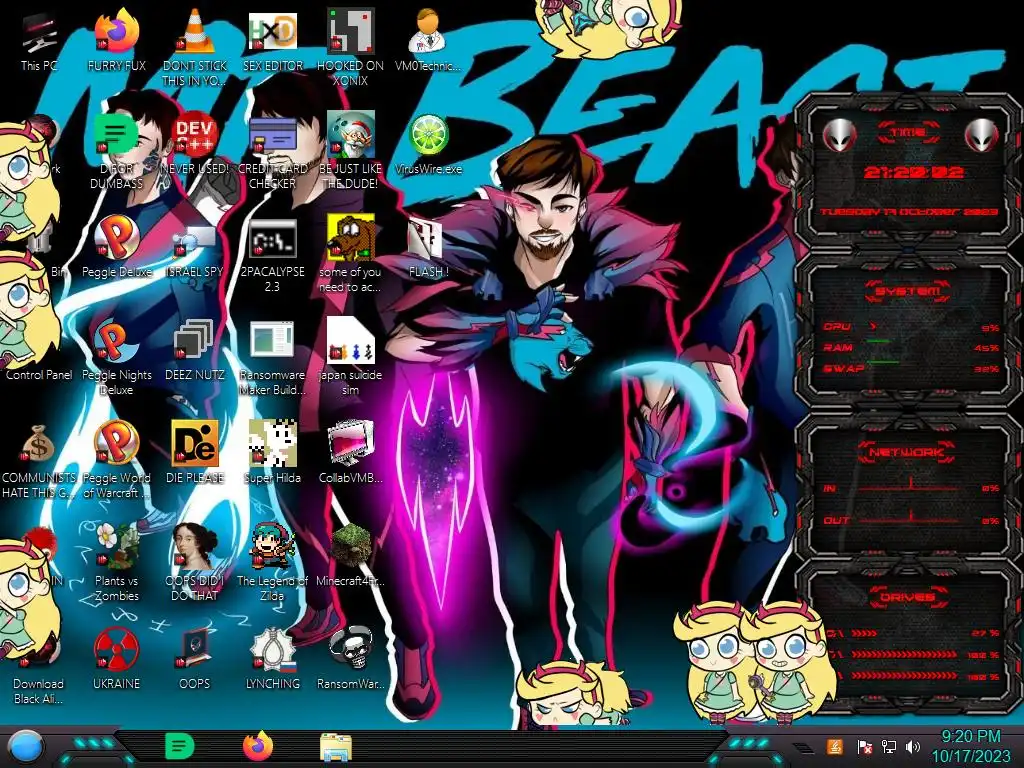1024x768 pixels.
Task: Open the Minecraft4fr grass block icon
Action: click(350, 546)
